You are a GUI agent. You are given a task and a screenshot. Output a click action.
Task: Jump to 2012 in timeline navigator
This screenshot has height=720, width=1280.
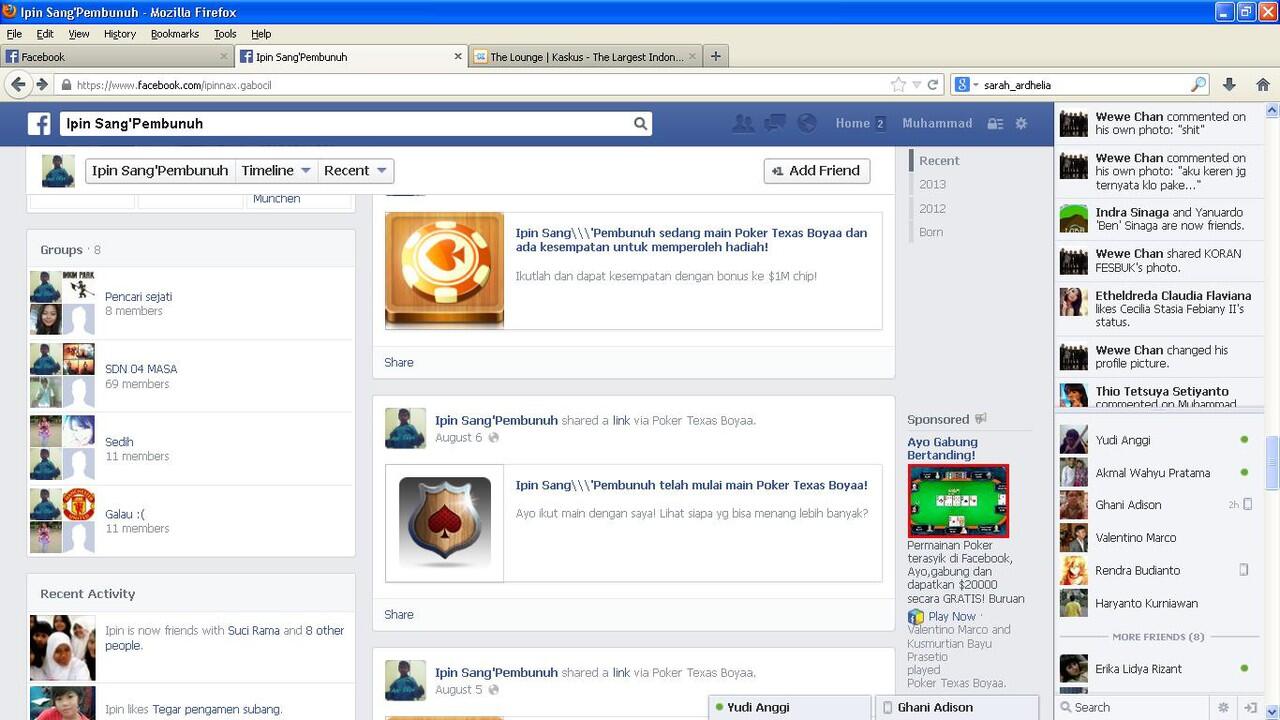[x=933, y=208]
